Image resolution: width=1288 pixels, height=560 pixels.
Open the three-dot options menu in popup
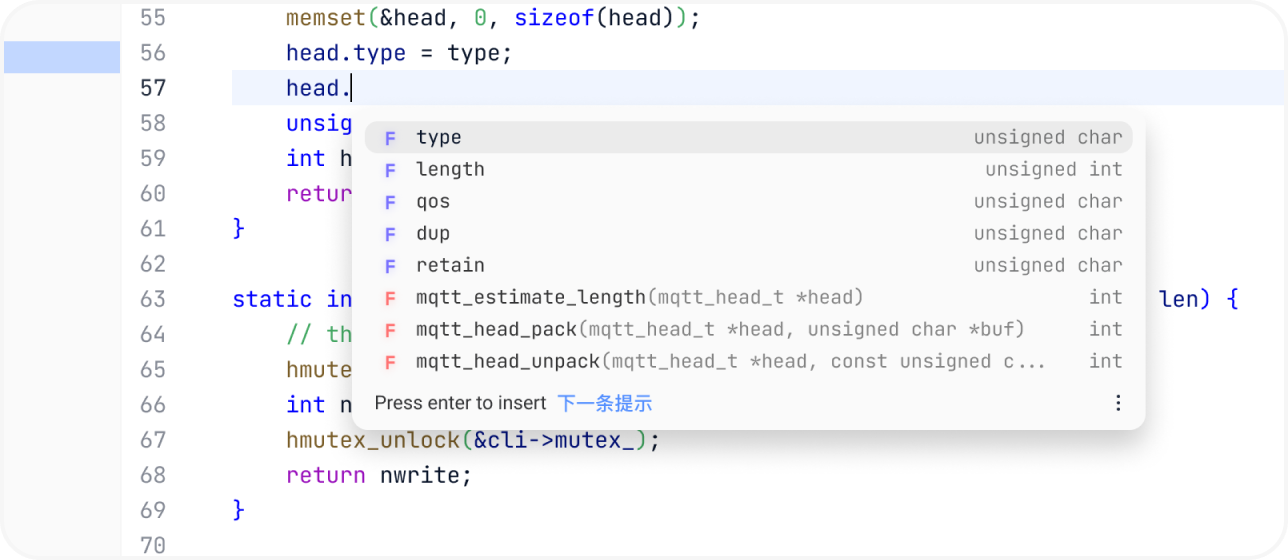pyautogui.click(x=1118, y=403)
